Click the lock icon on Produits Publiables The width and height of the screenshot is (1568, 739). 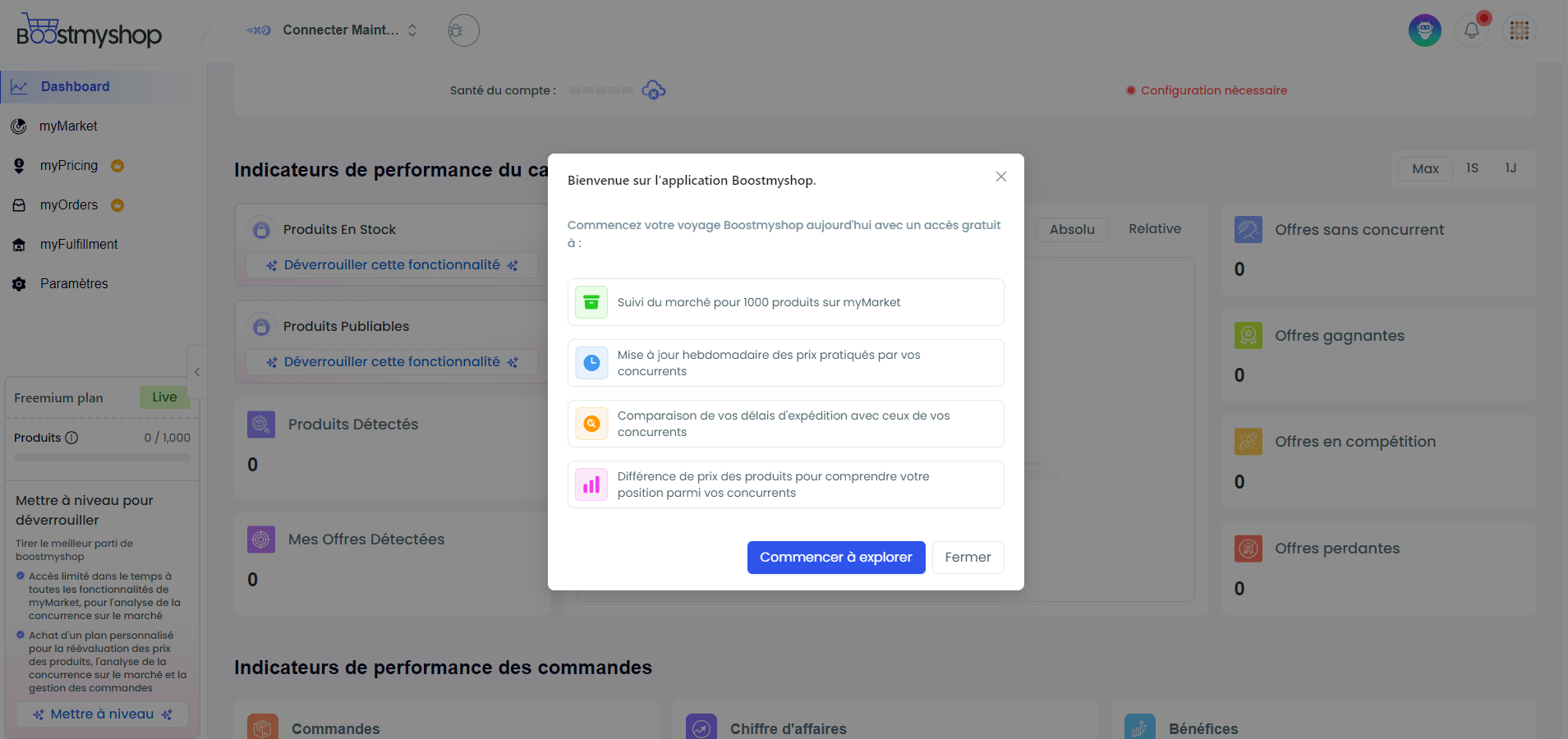point(261,327)
